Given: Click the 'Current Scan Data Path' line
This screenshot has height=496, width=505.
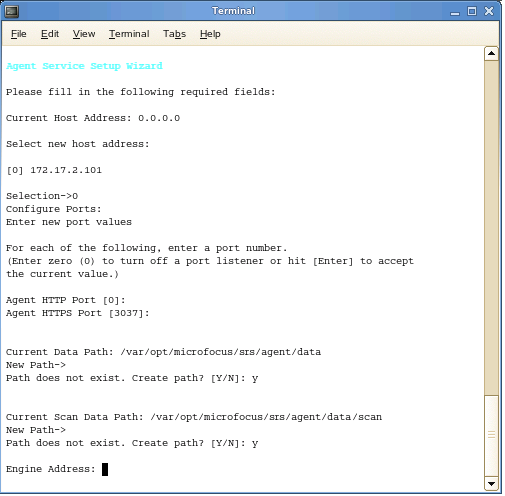Looking at the screenshot, I should pos(194,417).
